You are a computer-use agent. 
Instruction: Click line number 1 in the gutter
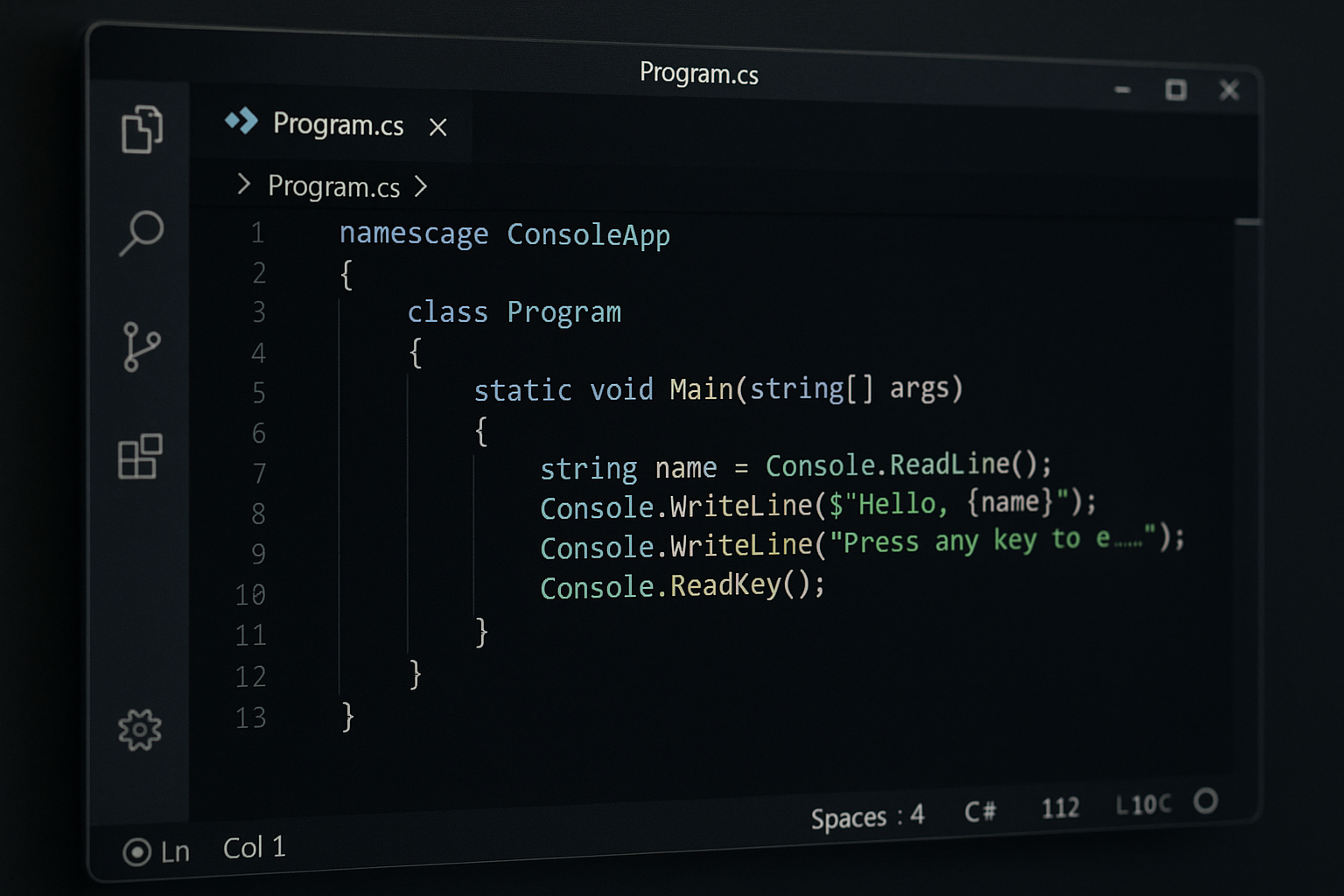257,233
